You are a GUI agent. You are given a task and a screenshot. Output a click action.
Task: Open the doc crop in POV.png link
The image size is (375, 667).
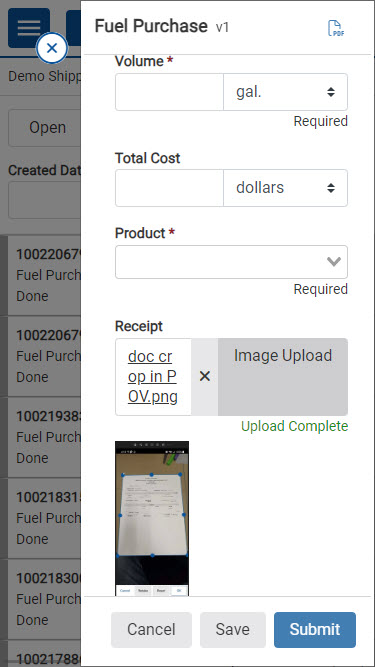[x=153, y=376]
